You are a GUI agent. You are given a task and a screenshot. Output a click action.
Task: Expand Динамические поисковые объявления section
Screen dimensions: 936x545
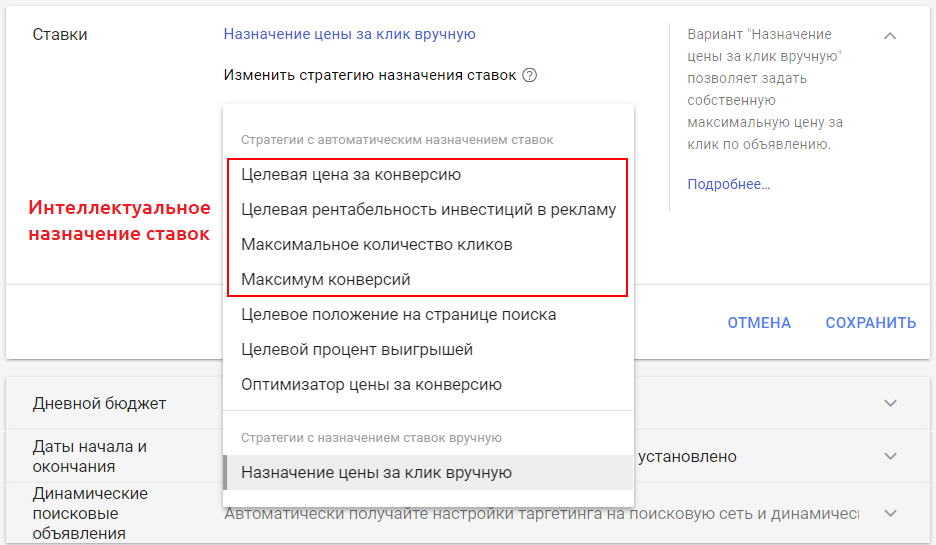click(890, 513)
